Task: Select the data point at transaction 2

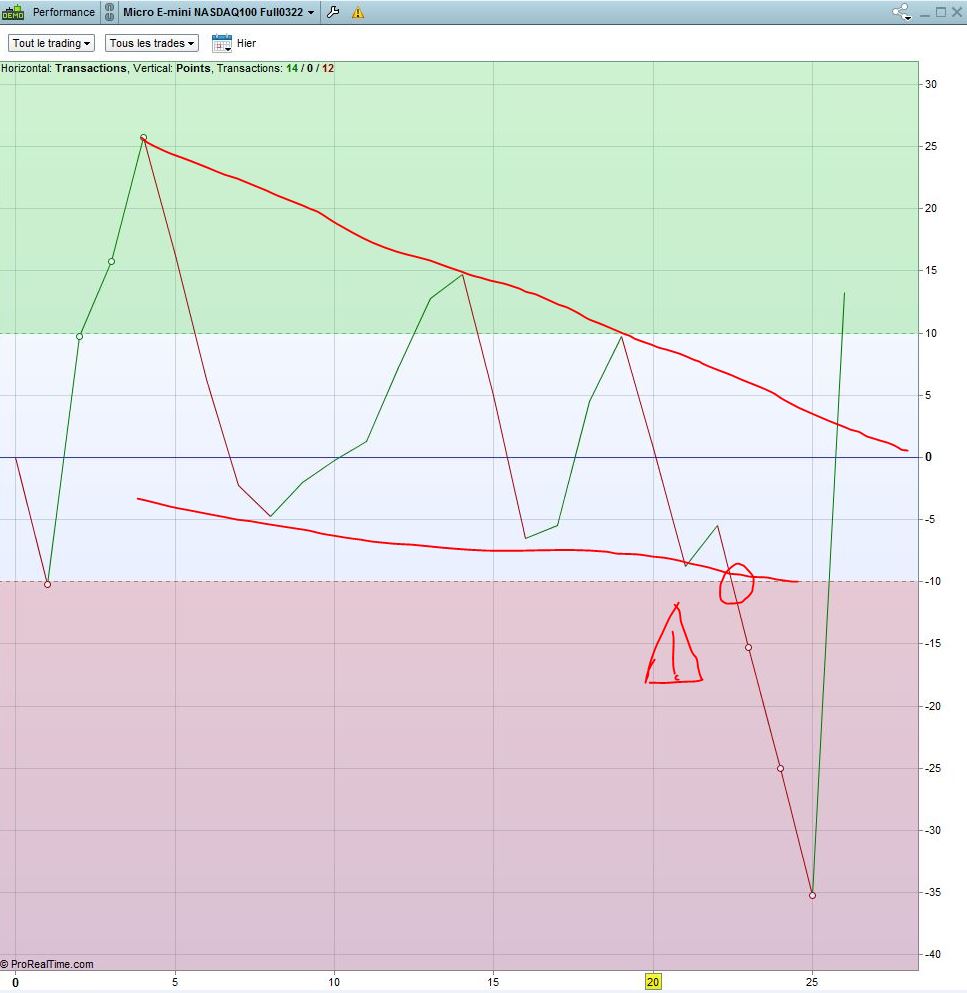Action: (x=79, y=336)
